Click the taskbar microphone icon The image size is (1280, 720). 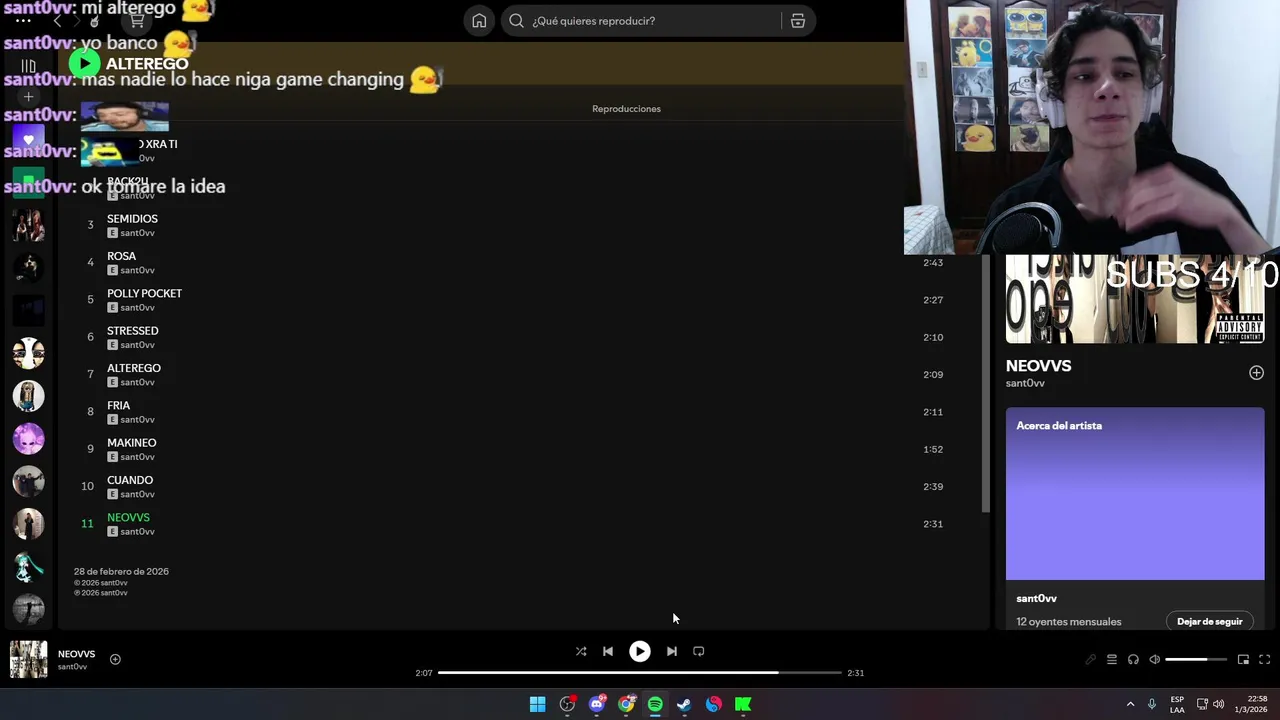(1152, 704)
